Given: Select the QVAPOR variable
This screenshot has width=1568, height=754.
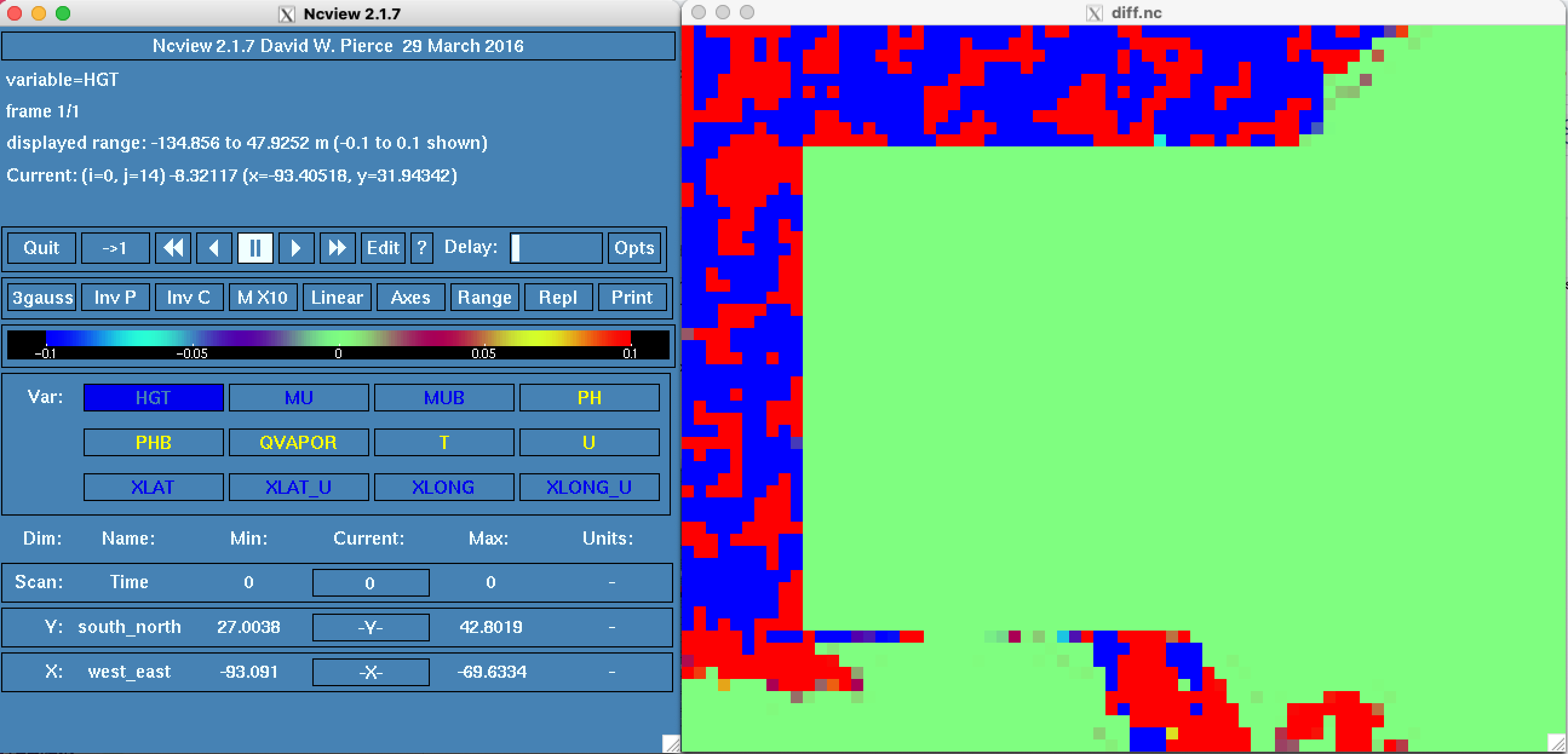Looking at the screenshot, I should pyautogui.click(x=298, y=442).
